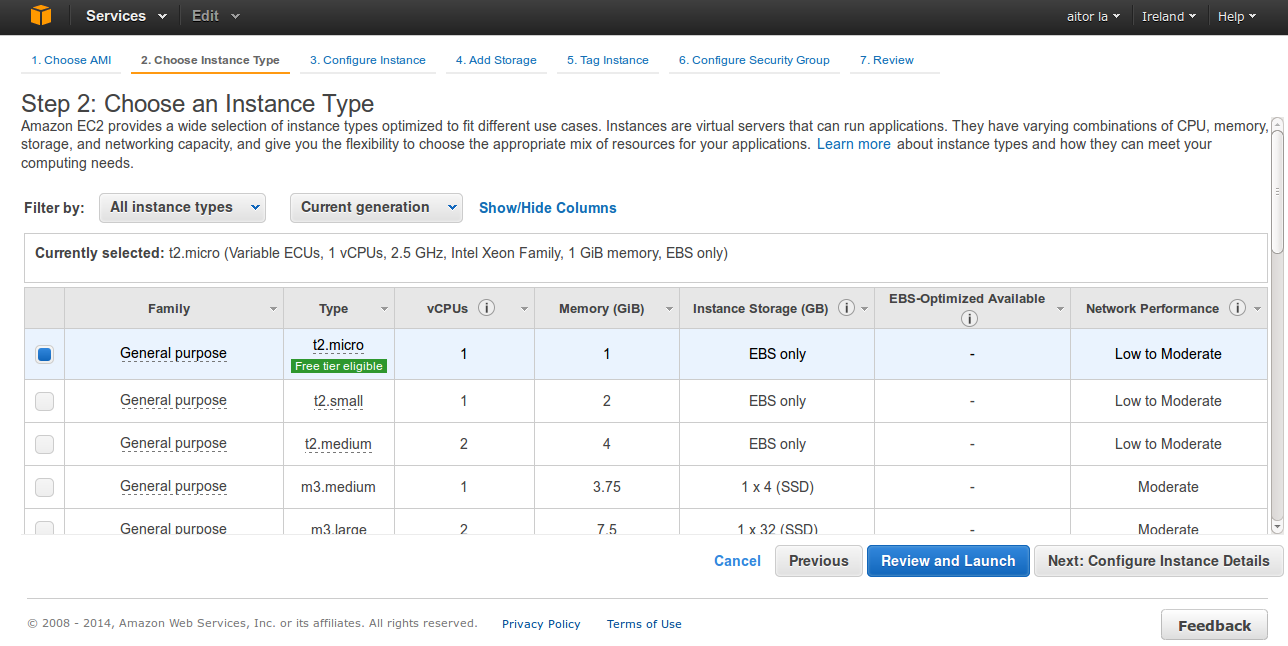Click the AWS orange cube logo
This screenshot has height=646, width=1288.
(40, 16)
